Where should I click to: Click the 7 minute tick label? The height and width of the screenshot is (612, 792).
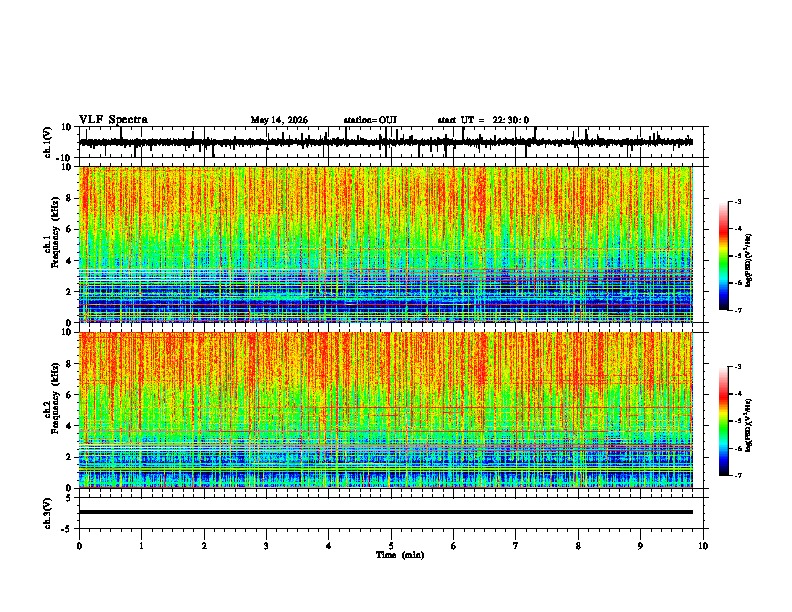tap(516, 546)
